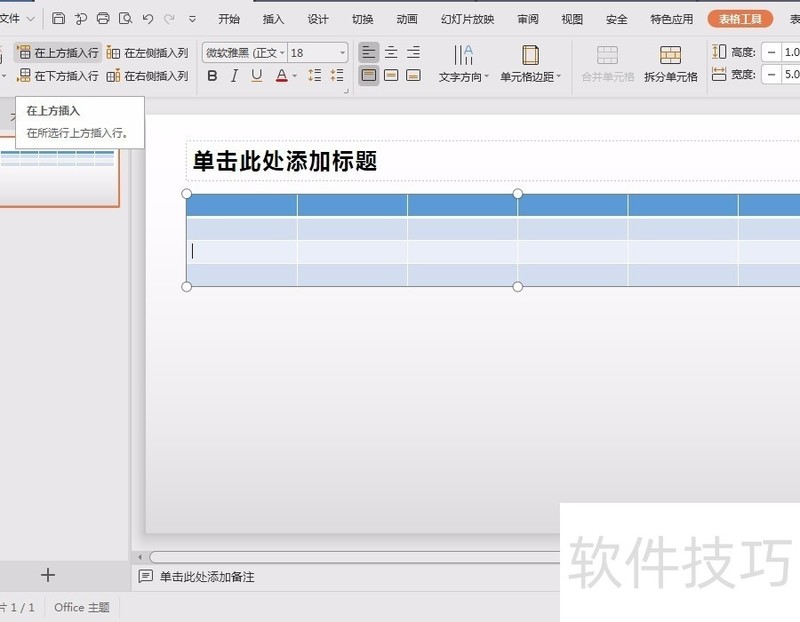Viewport: 800px width, 622px height.
Task: Click the Save icon in quick toolbar
Action: tap(59, 19)
